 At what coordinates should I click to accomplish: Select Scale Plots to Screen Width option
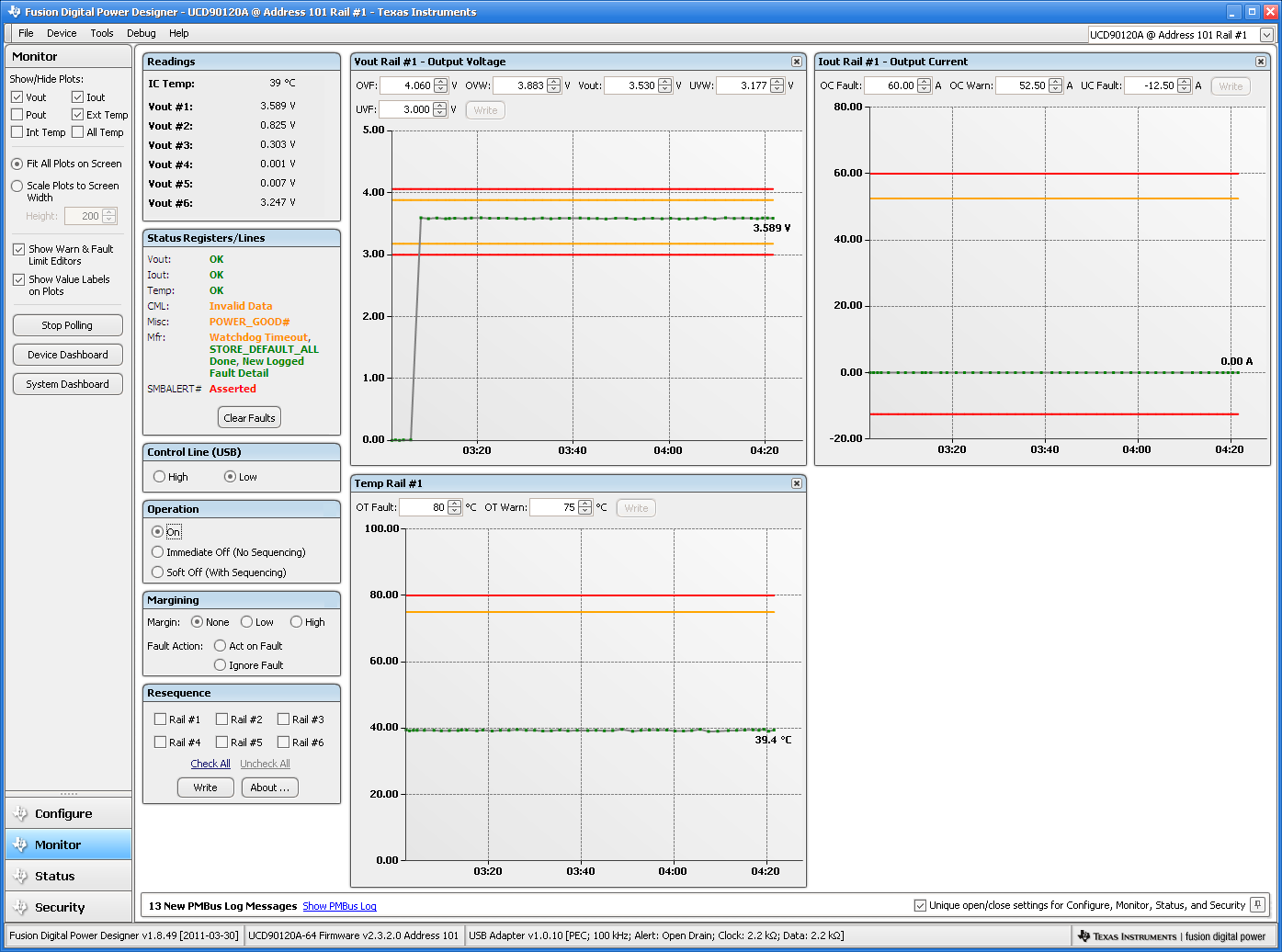[x=17, y=186]
